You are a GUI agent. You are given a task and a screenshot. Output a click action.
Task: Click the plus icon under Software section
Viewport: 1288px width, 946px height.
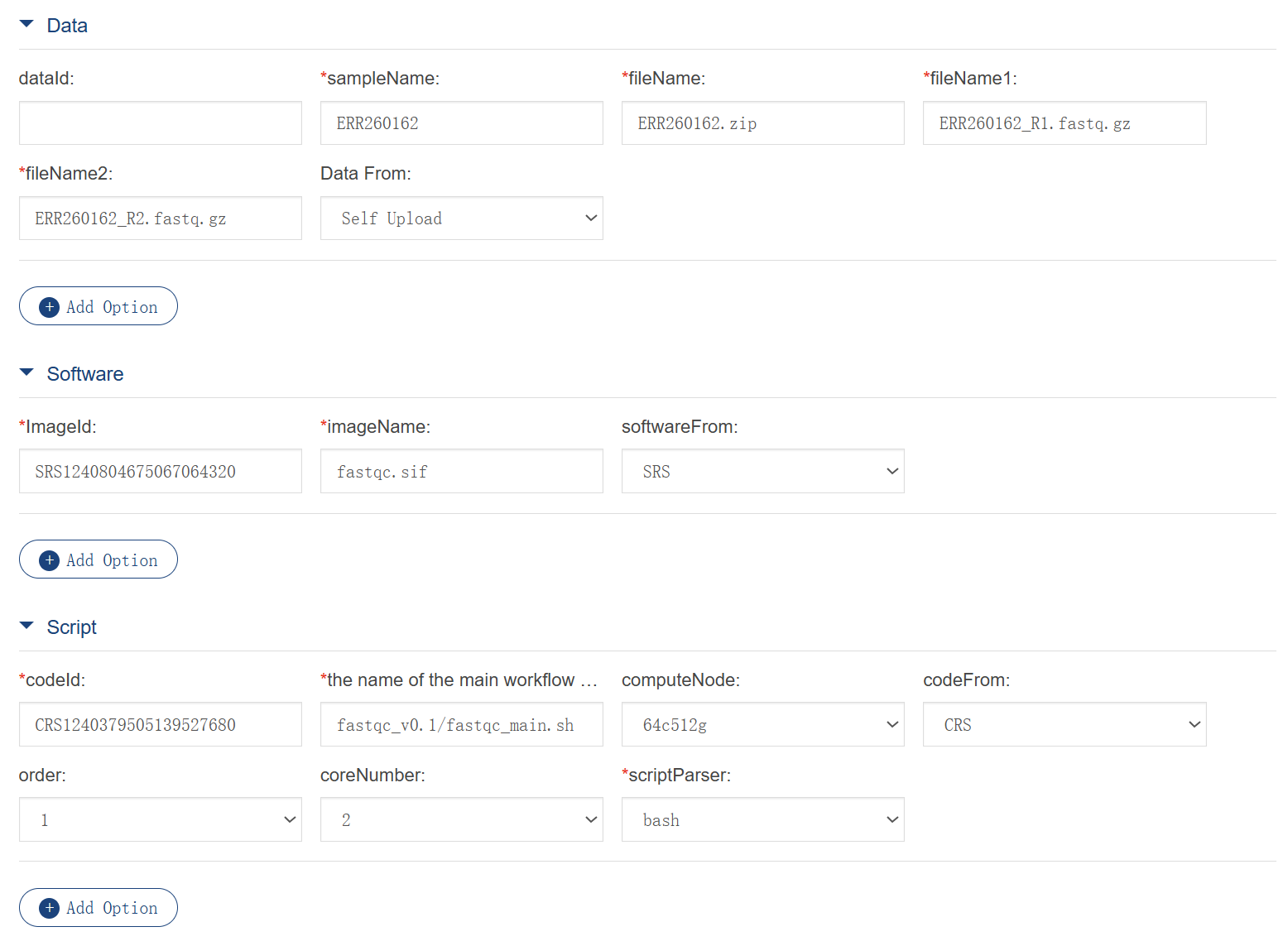click(x=50, y=560)
